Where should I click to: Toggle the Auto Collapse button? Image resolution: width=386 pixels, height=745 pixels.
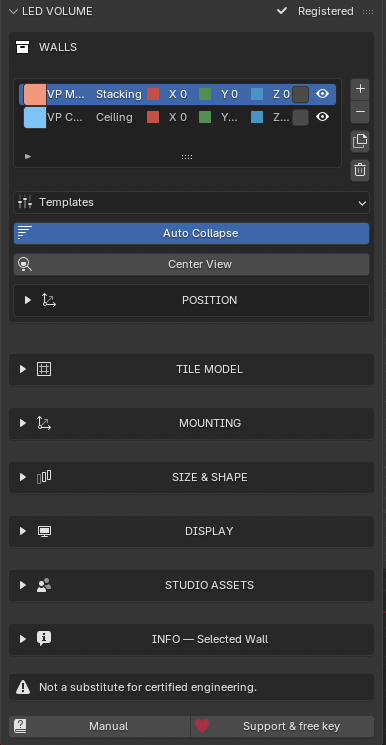[192, 233]
